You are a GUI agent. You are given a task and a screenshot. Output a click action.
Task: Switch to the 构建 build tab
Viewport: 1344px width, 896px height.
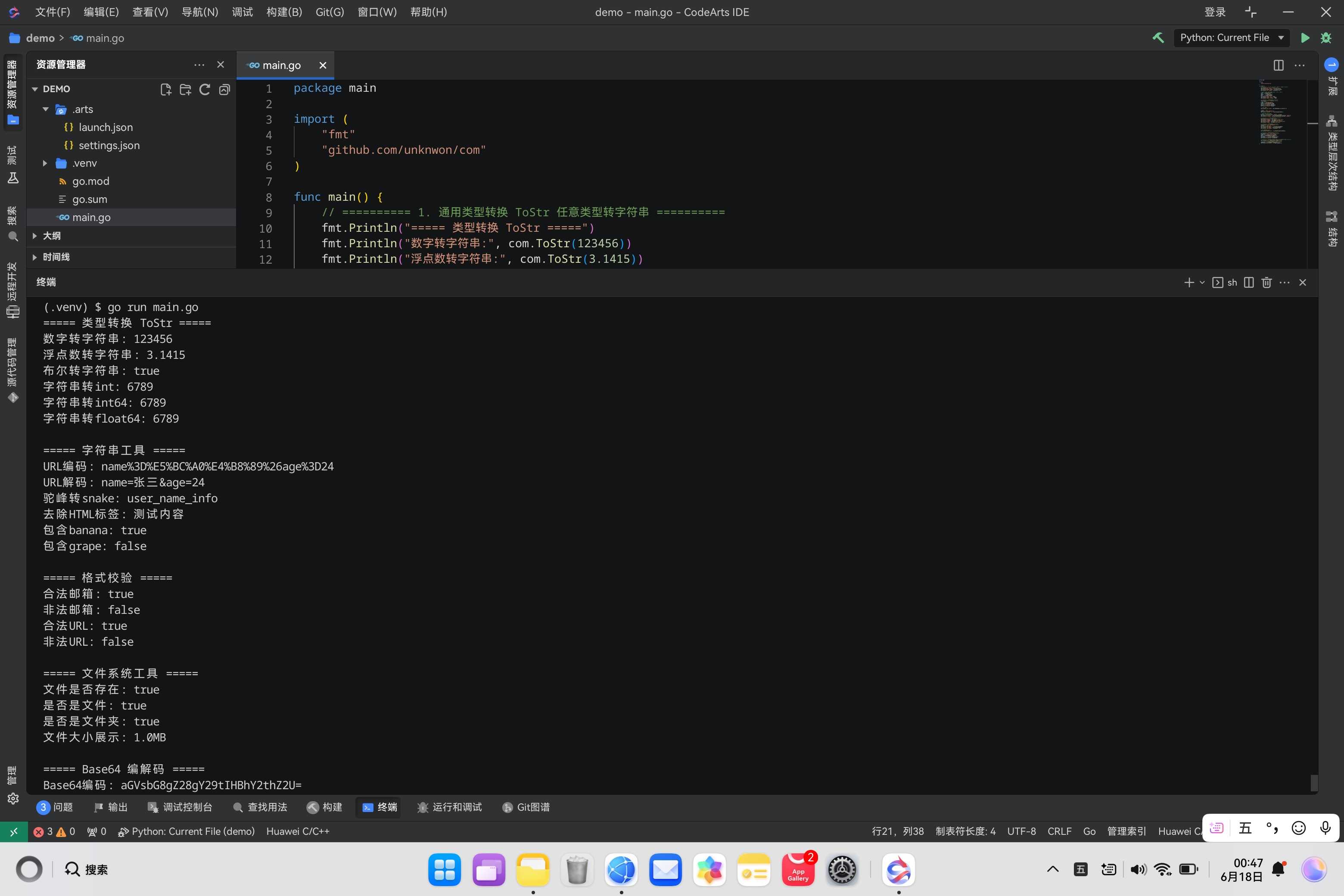(x=324, y=807)
